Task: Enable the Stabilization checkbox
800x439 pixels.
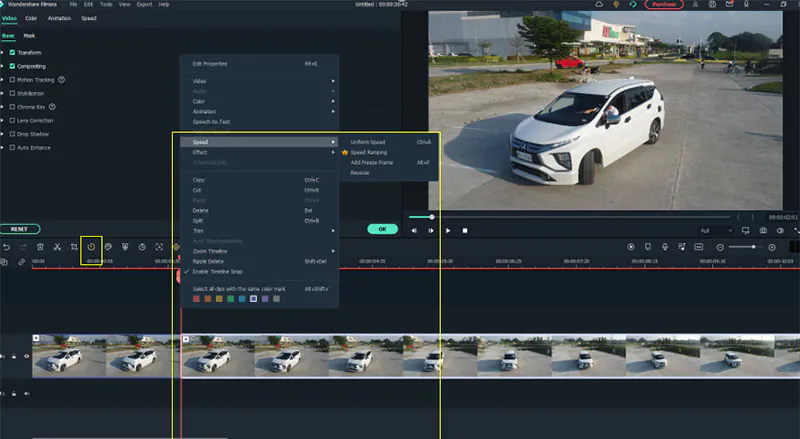Action: point(12,93)
